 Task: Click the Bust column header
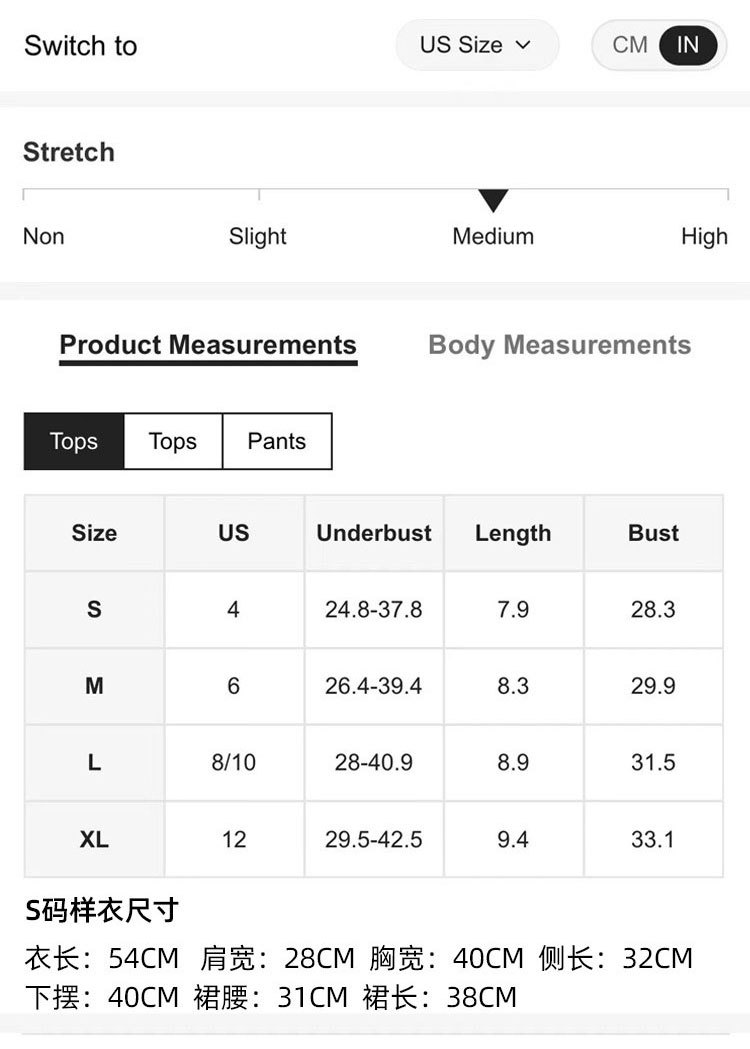[653, 533]
